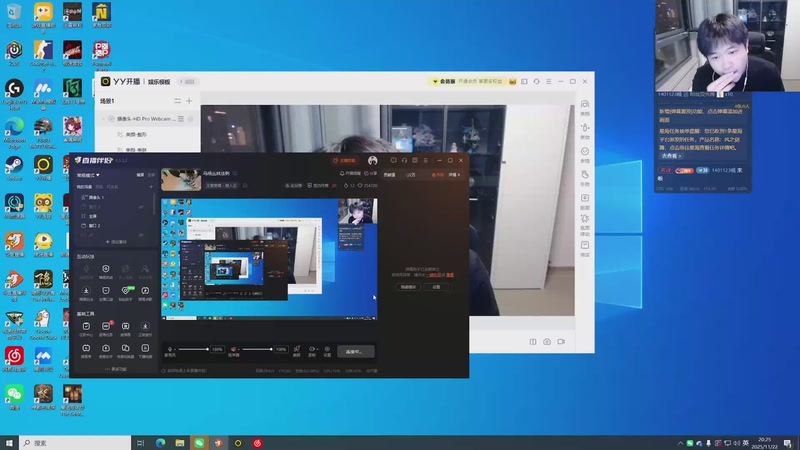Switch to 横屏 landscape orientation
The image size is (800, 450).
tap(140, 175)
